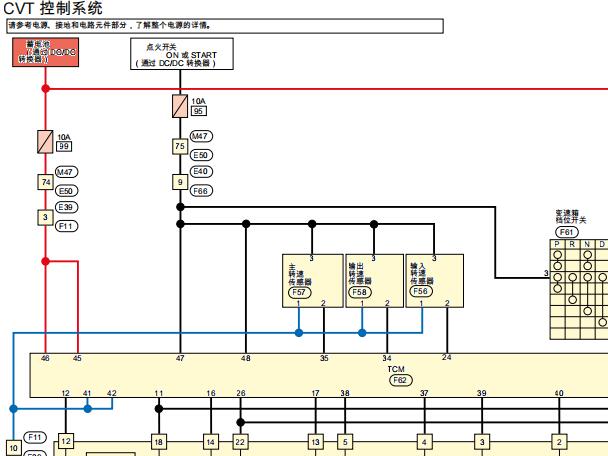The image size is (608, 456).
Task: Click the fuse number box "95"
Action: pos(199,111)
